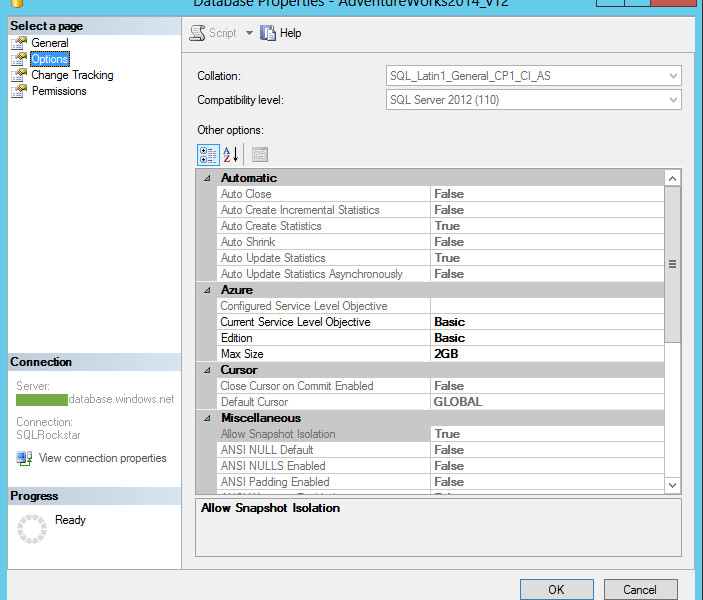Viewport: 703px width, 600px height.
Task: Select Auto Create Incremental Statistics row
Action: [440, 210]
